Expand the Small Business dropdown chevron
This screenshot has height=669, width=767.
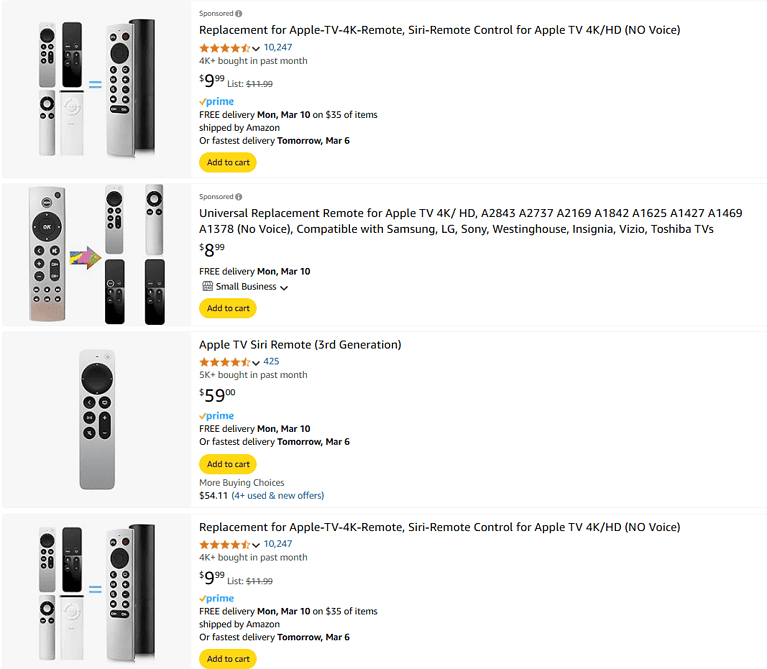tap(284, 288)
